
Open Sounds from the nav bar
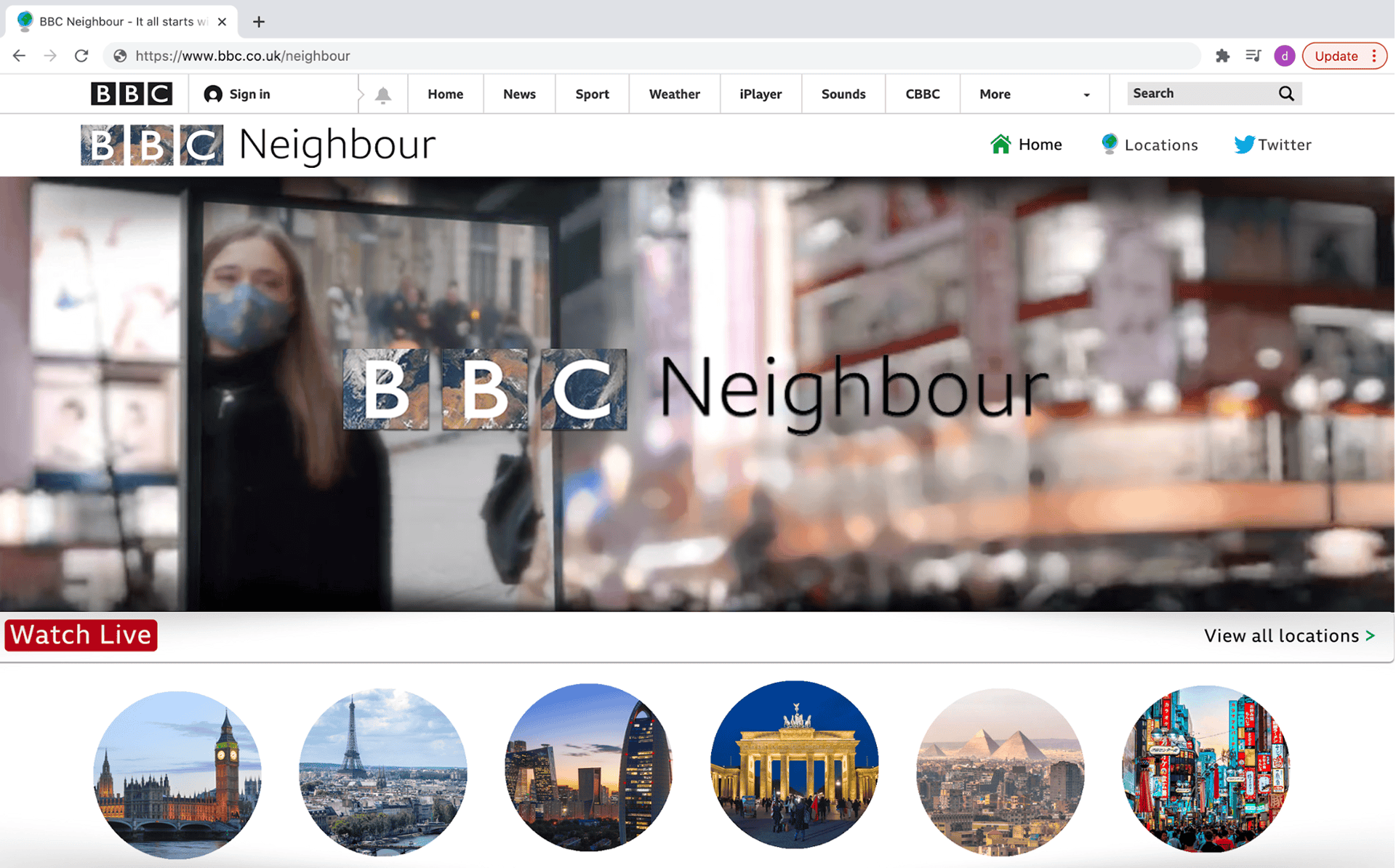click(x=843, y=94)
